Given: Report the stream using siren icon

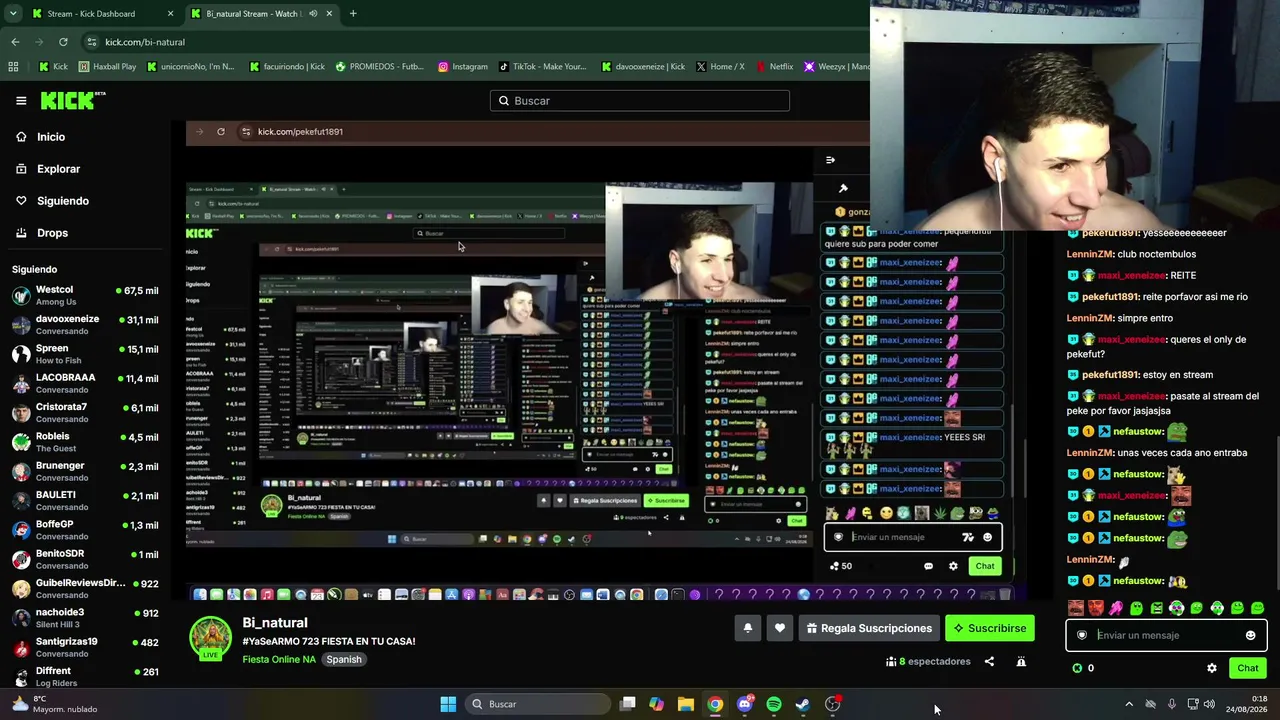Looking at the screenshot, I should tap(1021, 661).
